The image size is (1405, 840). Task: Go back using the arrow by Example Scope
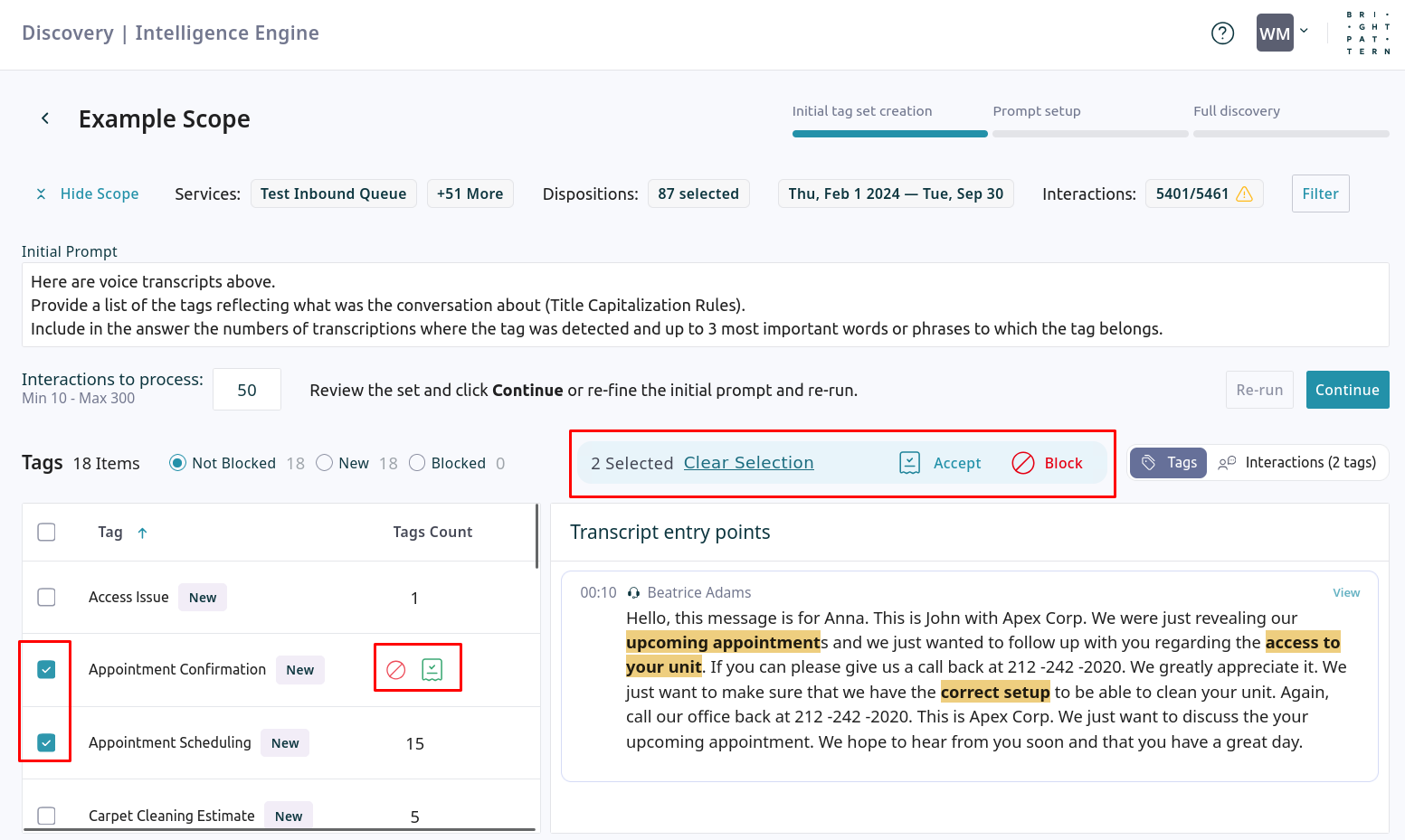(45, 118)
